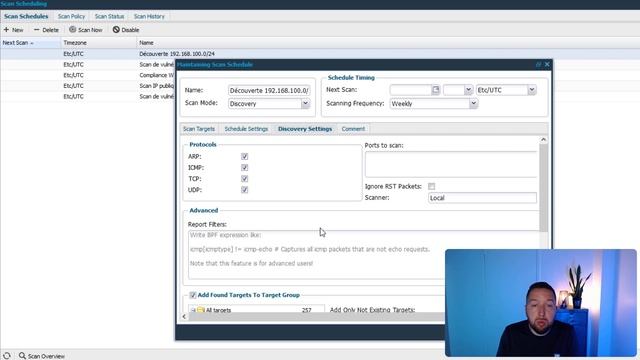Click the refresh icon in status bar
This screenshot has height=360, width=640.
pos(7,356)
